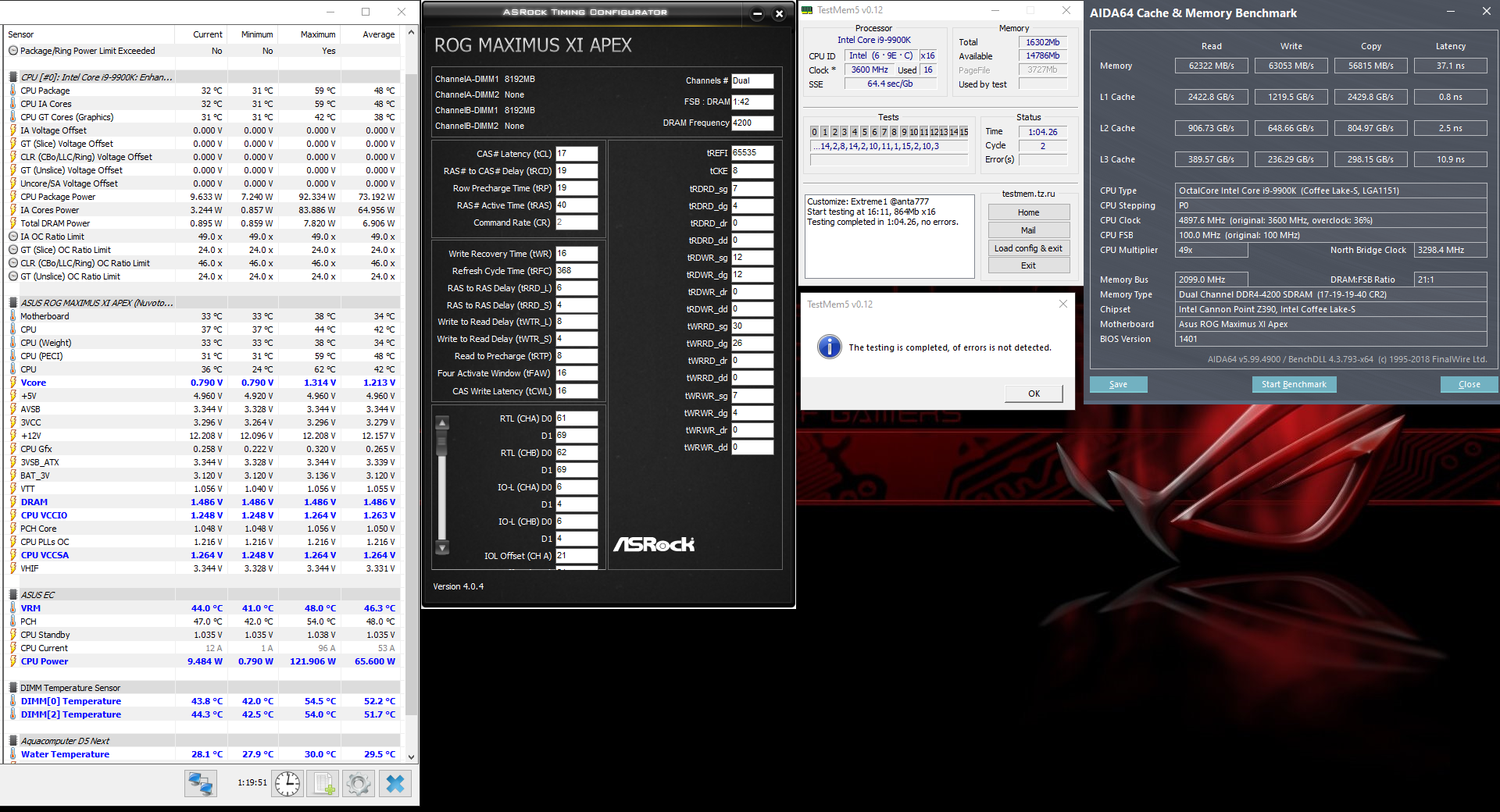
Task: Click the clock icon of IA OC Ratio Limit
Action: point(13,237)
